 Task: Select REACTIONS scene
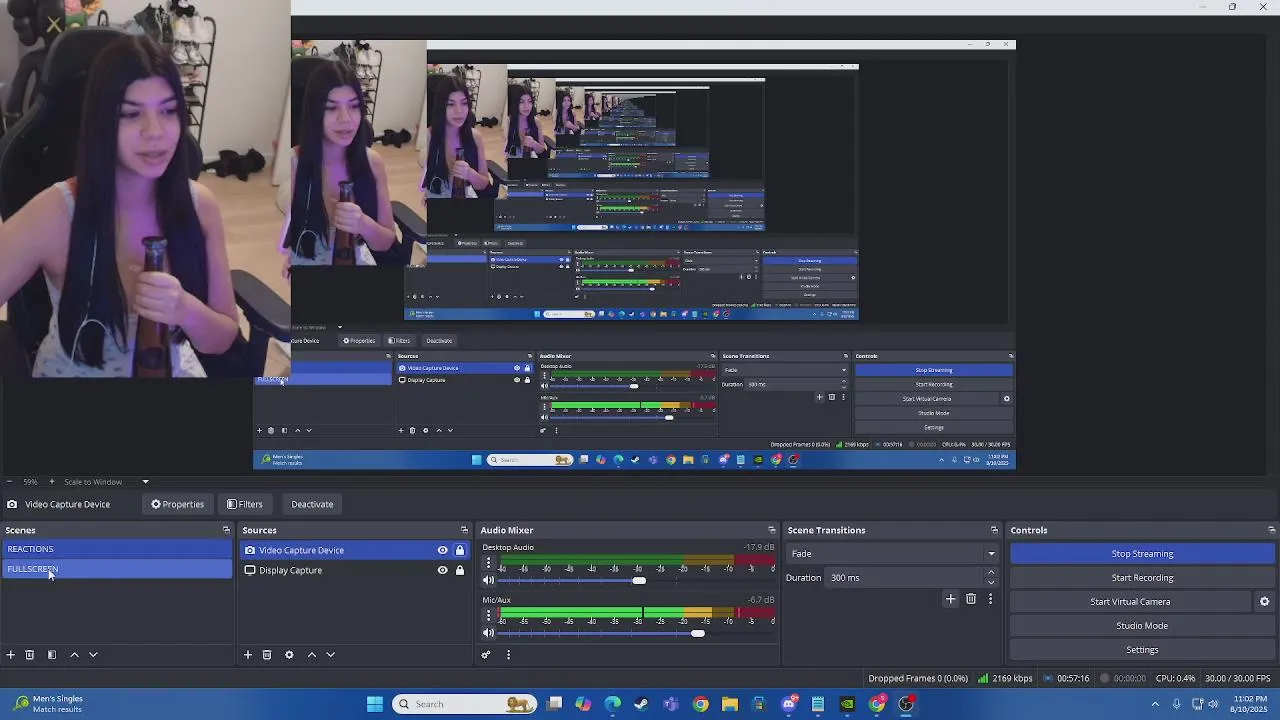[117, 549]
